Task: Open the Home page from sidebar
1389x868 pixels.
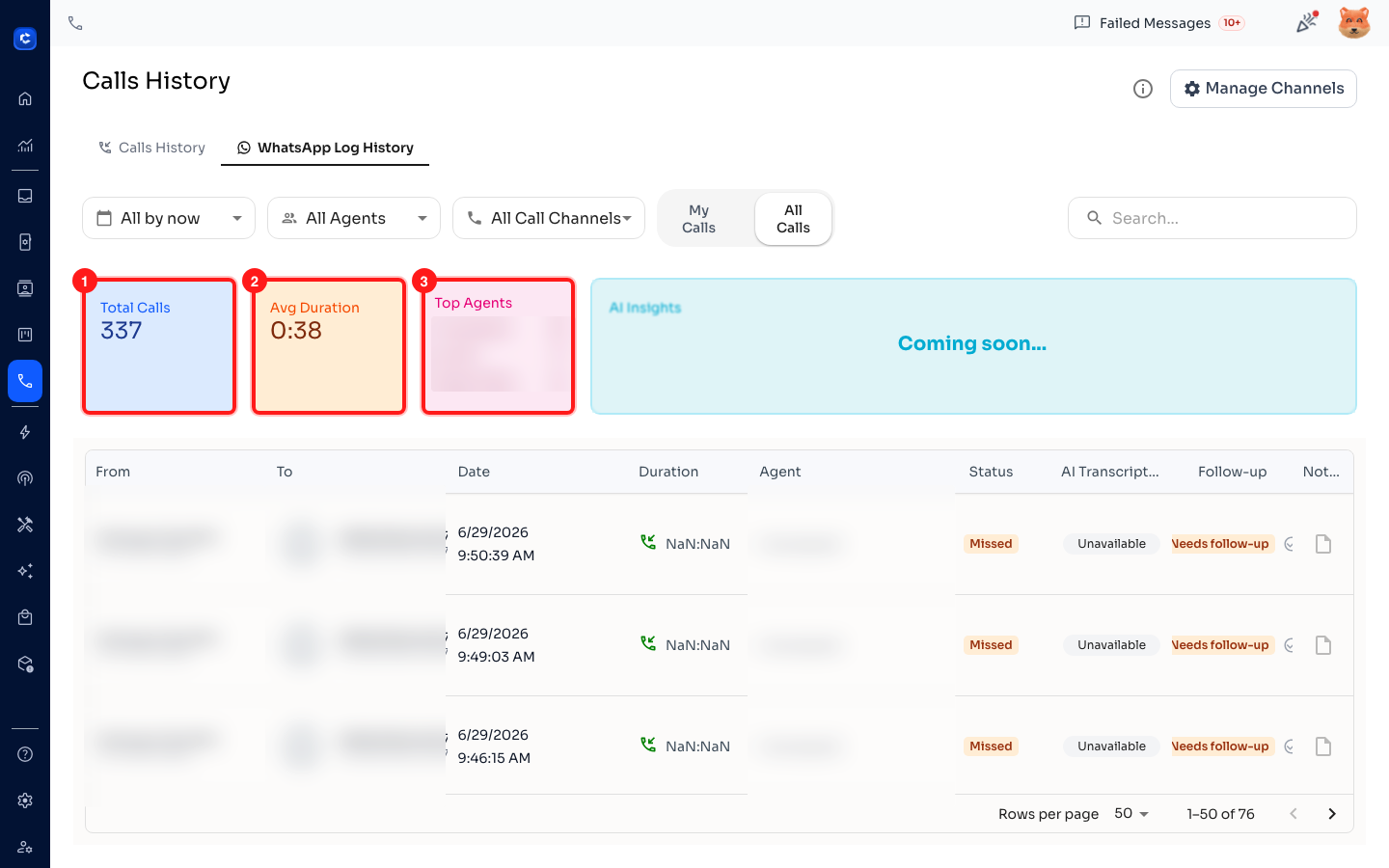Action: pos(25,98)
